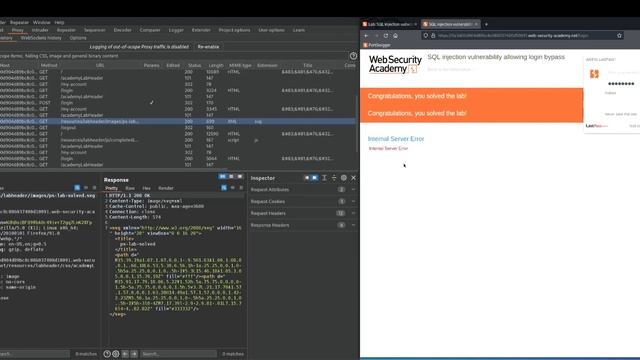Open the User options tab
Screen dimensions: 640x360
[x=271, y=30]
